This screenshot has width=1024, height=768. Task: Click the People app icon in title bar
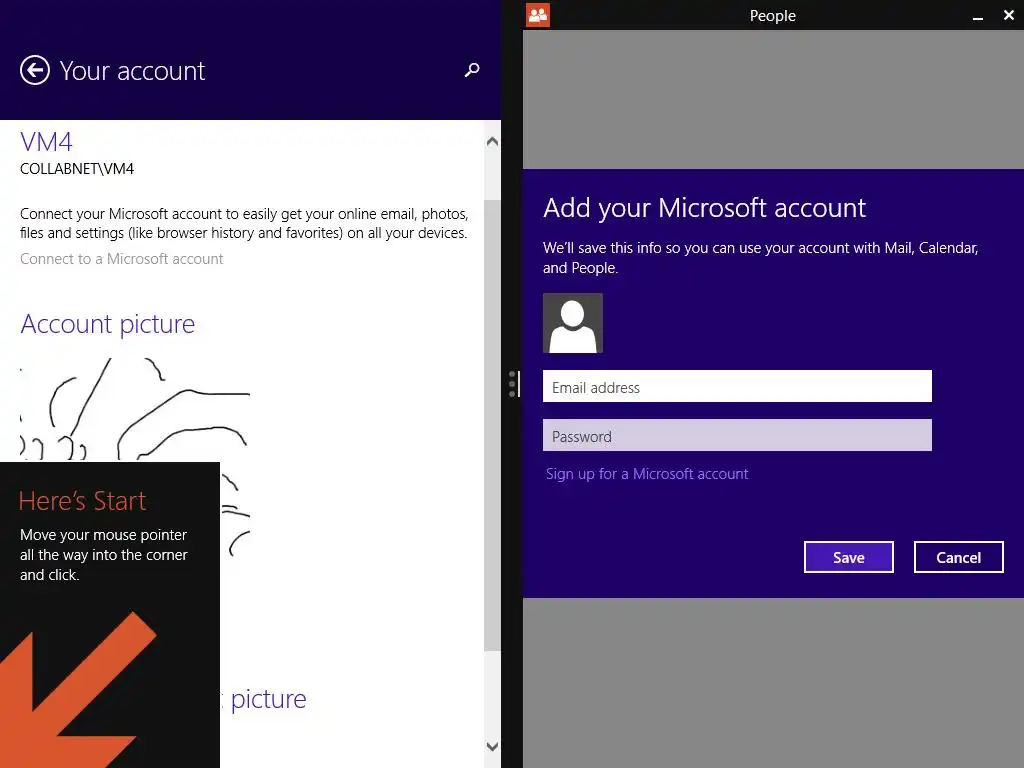537,15
